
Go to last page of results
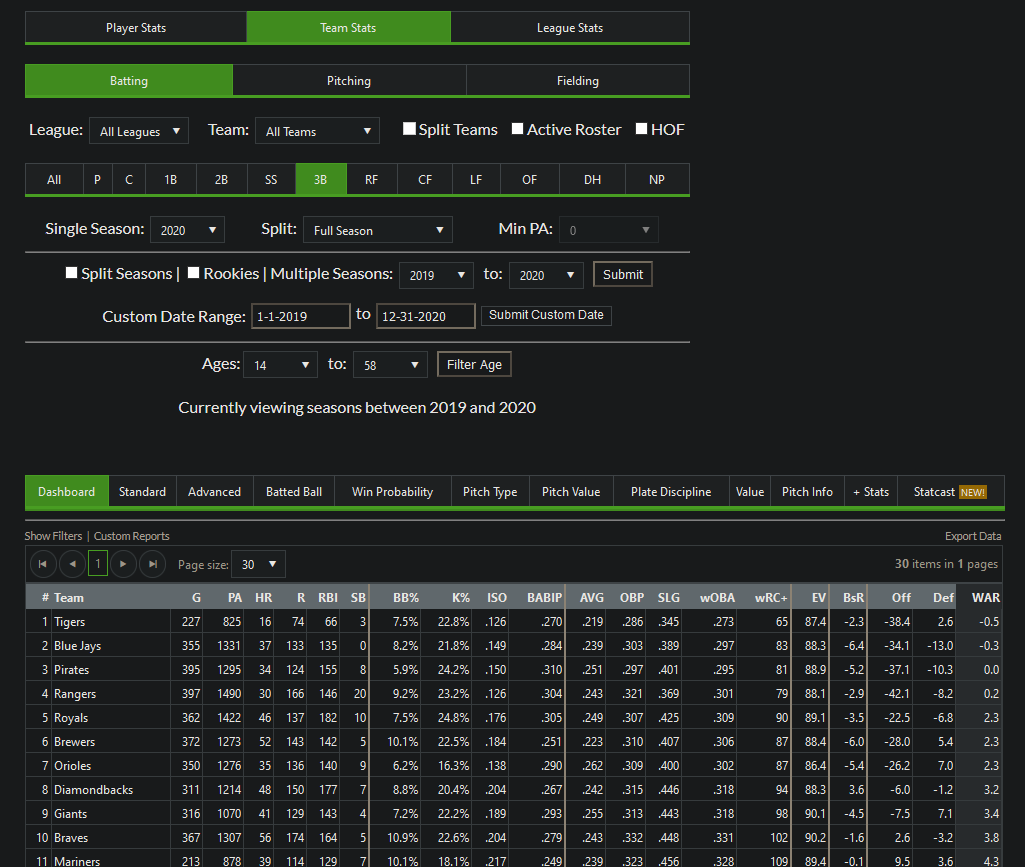pos(152,564)
